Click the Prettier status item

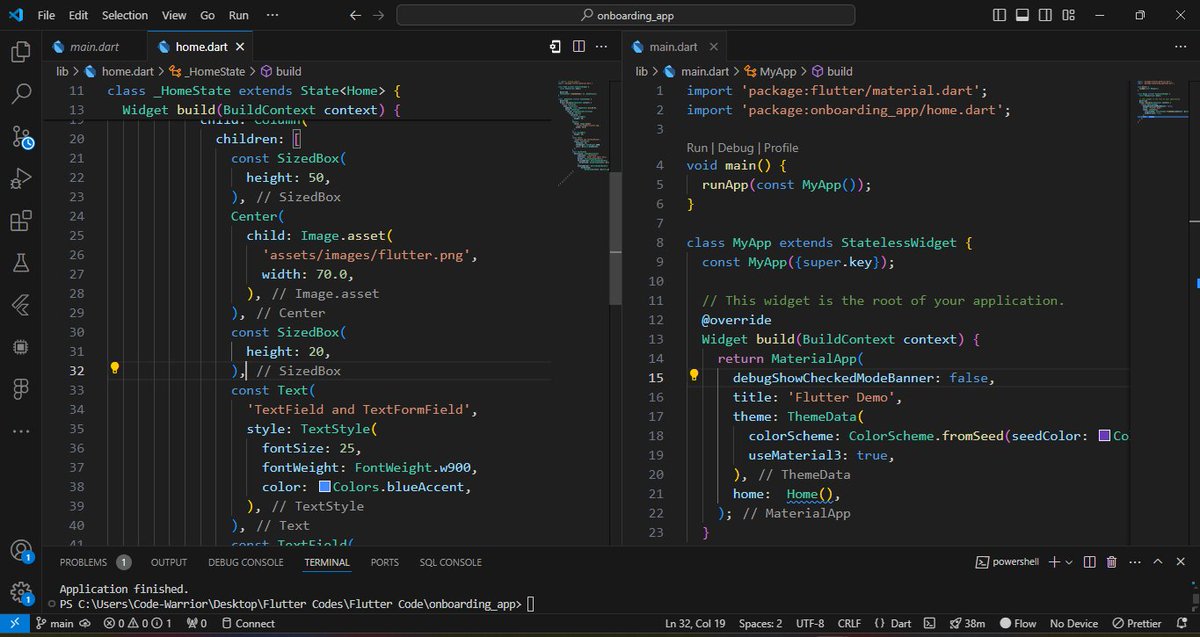1136,624
